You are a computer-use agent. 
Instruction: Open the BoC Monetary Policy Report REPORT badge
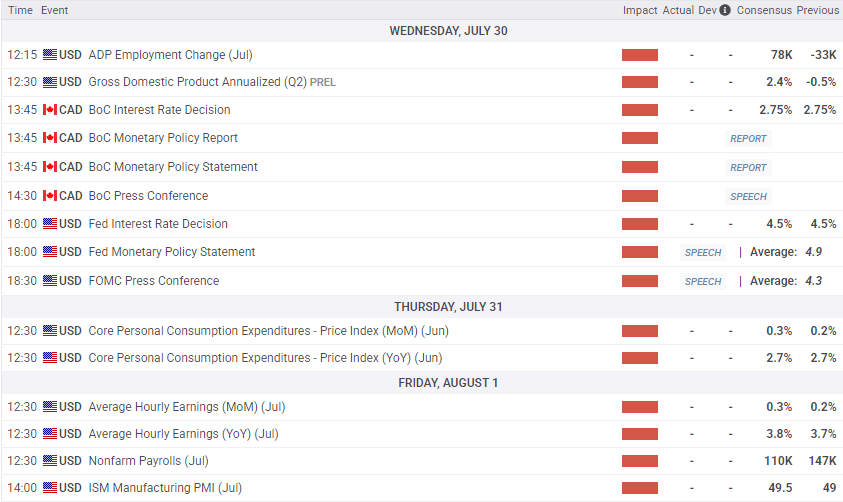[x=748, y=139]
